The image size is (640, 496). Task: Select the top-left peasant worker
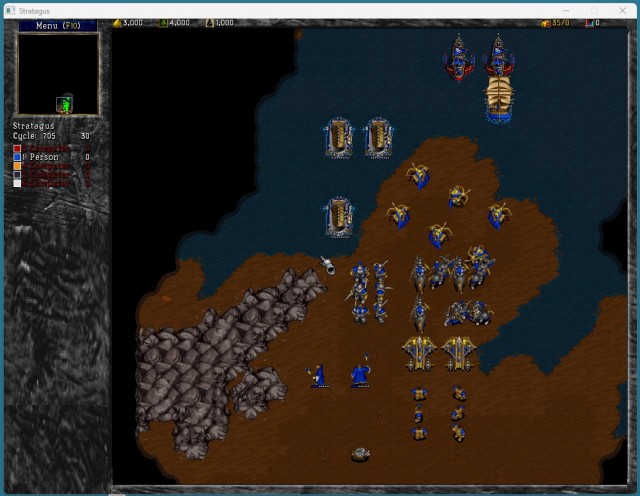click(x=419, y=394)
